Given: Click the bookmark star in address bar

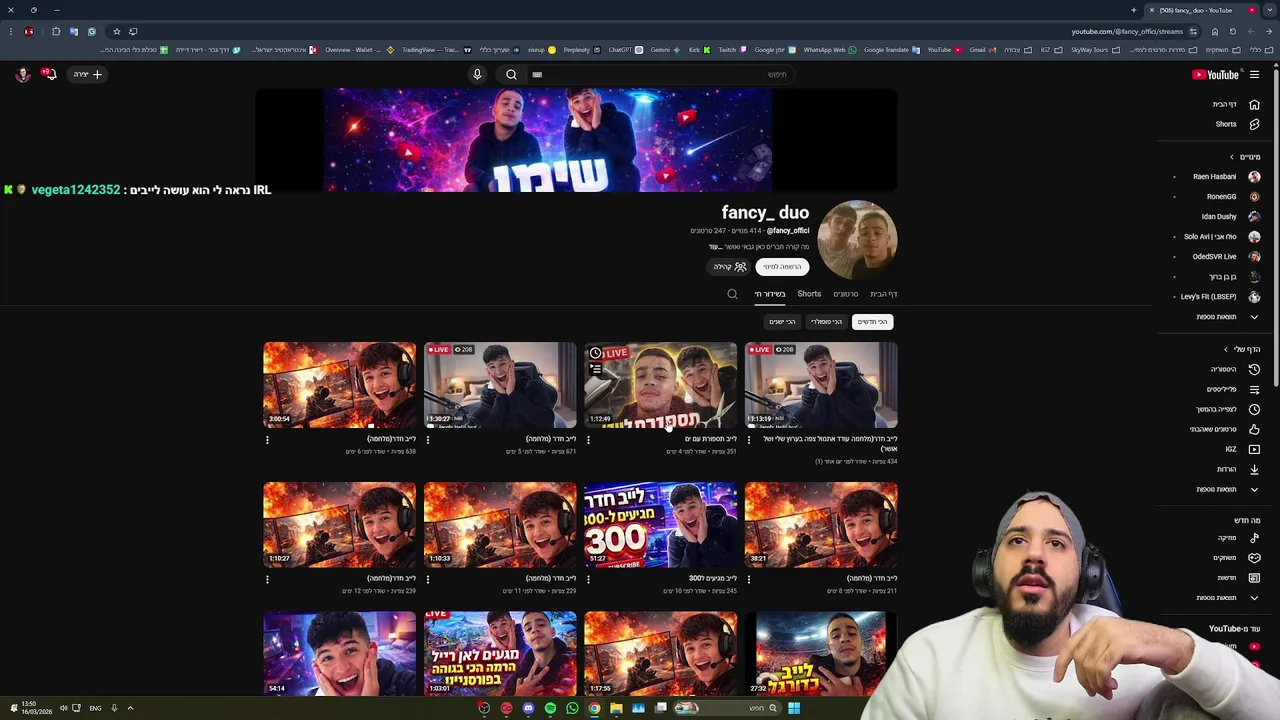Looking at the screenshot, I should [116, 31].
